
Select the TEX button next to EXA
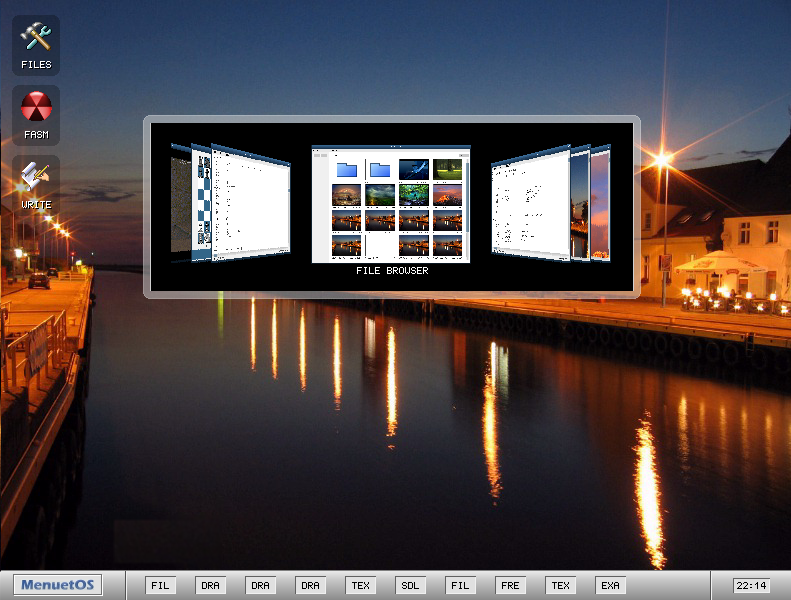pyautogui.click(x=561, y=586)
